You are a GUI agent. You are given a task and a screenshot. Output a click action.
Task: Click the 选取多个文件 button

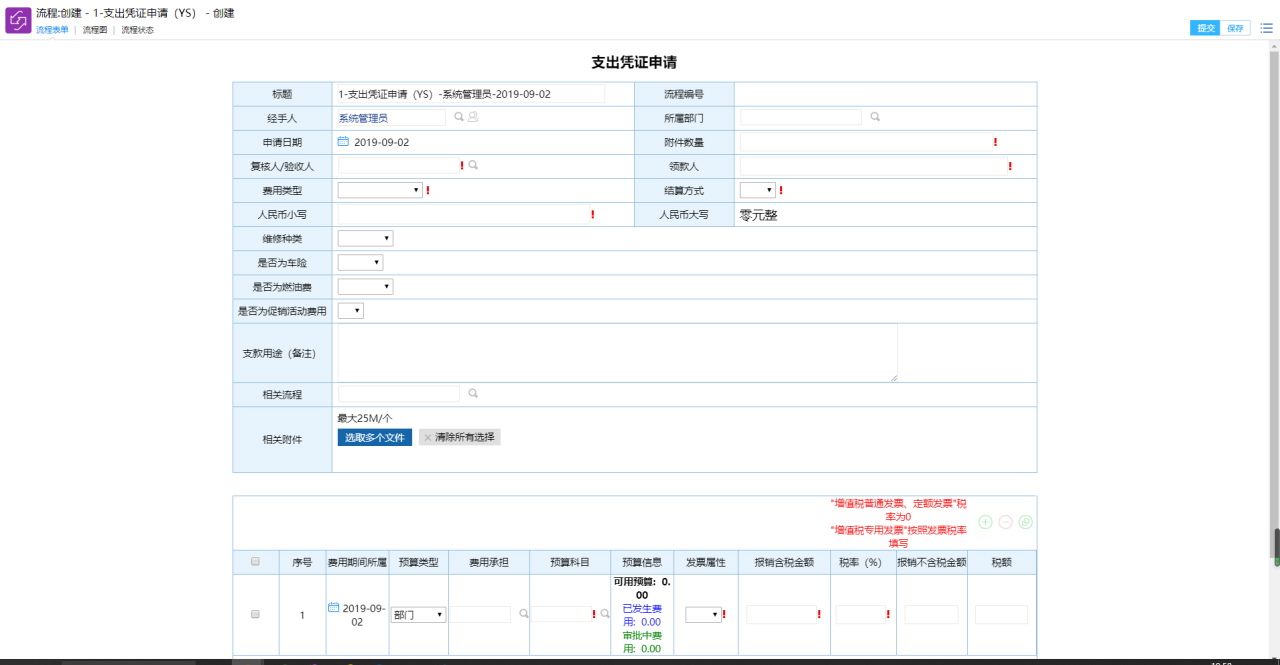tap(375, 437)
